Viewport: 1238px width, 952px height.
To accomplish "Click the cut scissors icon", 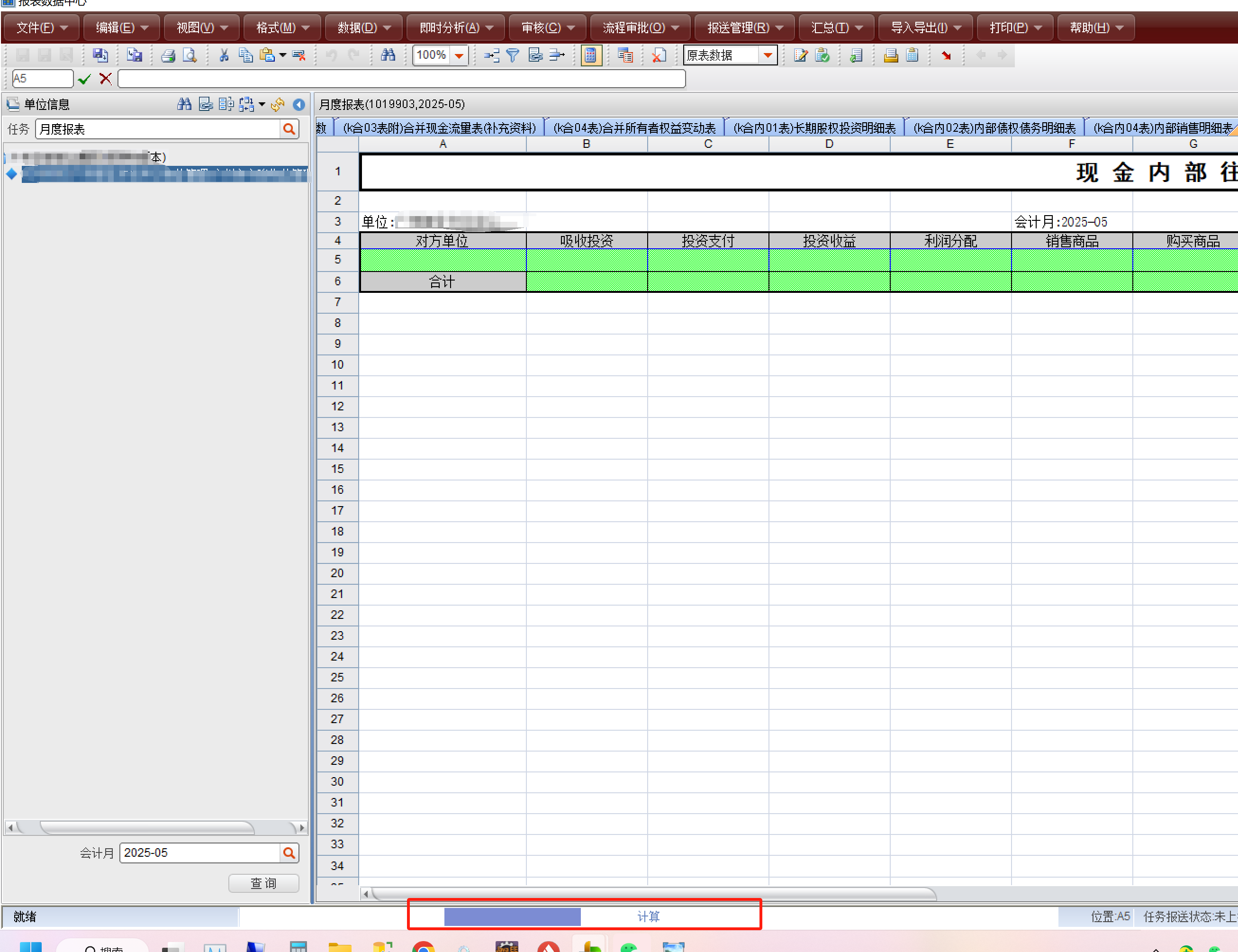I will [x=224, y=55].
